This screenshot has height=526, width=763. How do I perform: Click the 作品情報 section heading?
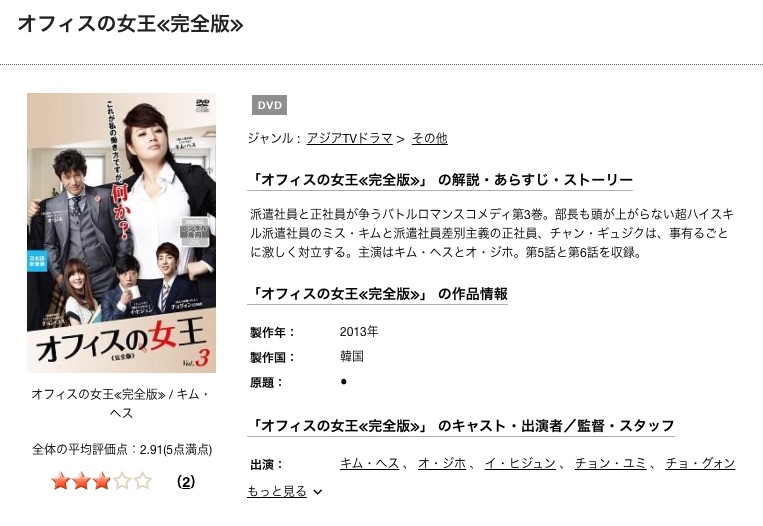coord(378,294)
